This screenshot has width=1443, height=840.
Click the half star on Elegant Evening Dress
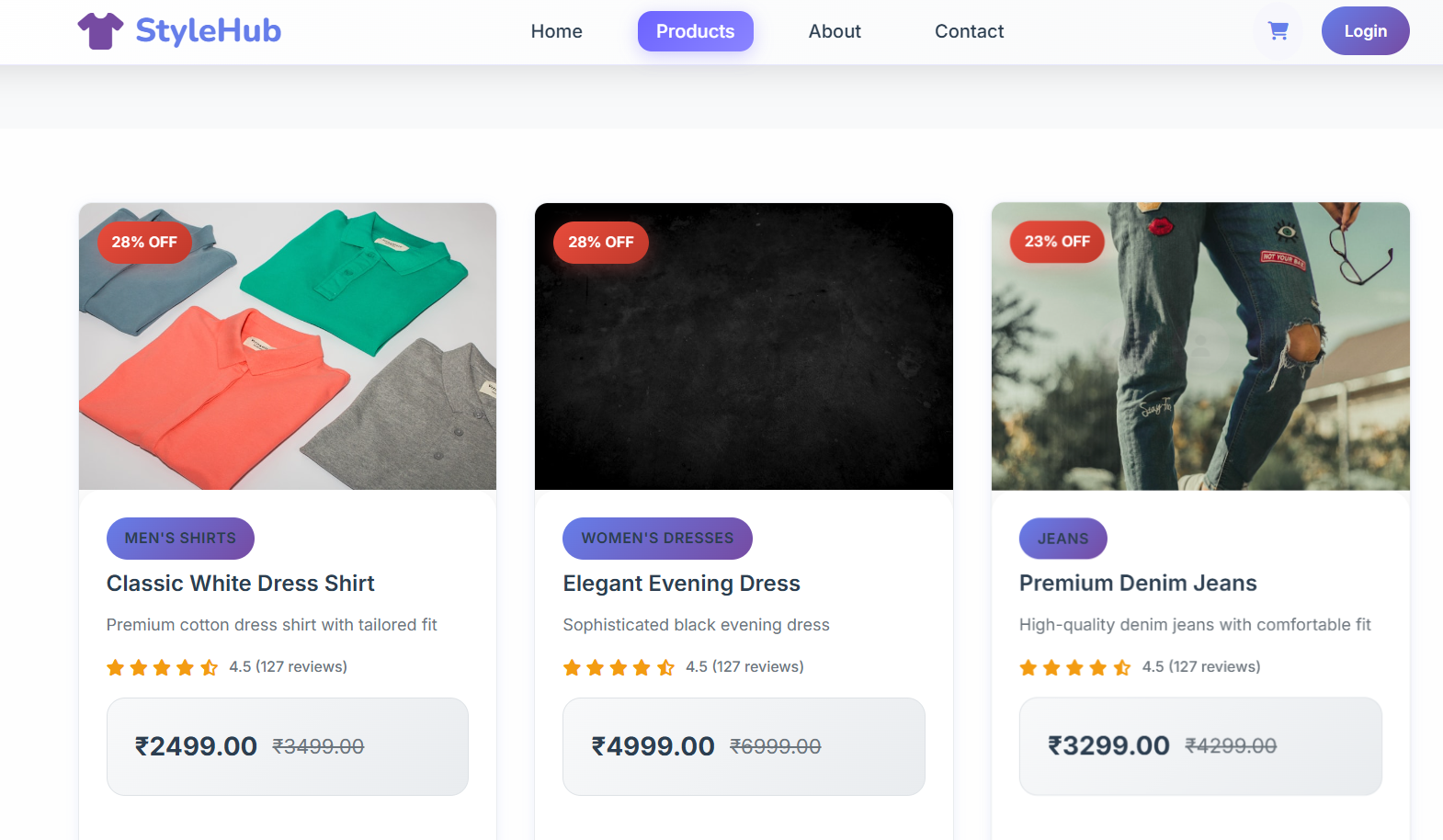point(666,667)
